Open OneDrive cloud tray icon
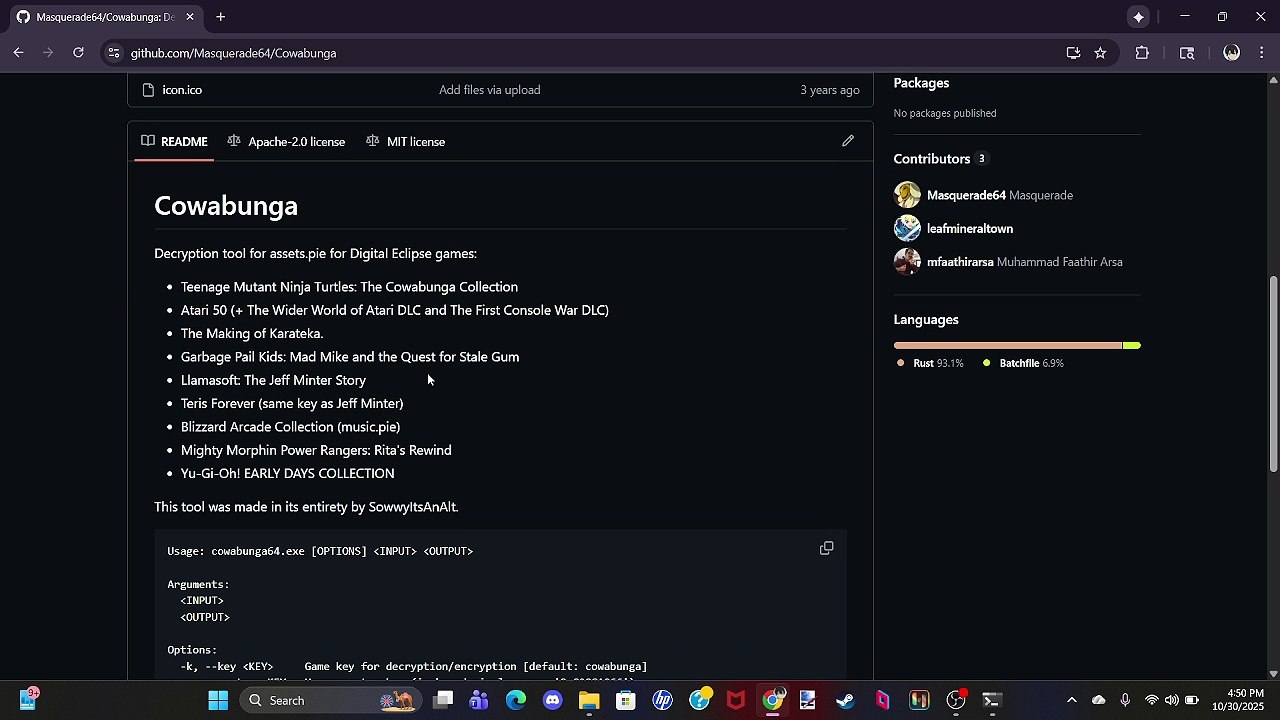 (x=1098, y=700)
